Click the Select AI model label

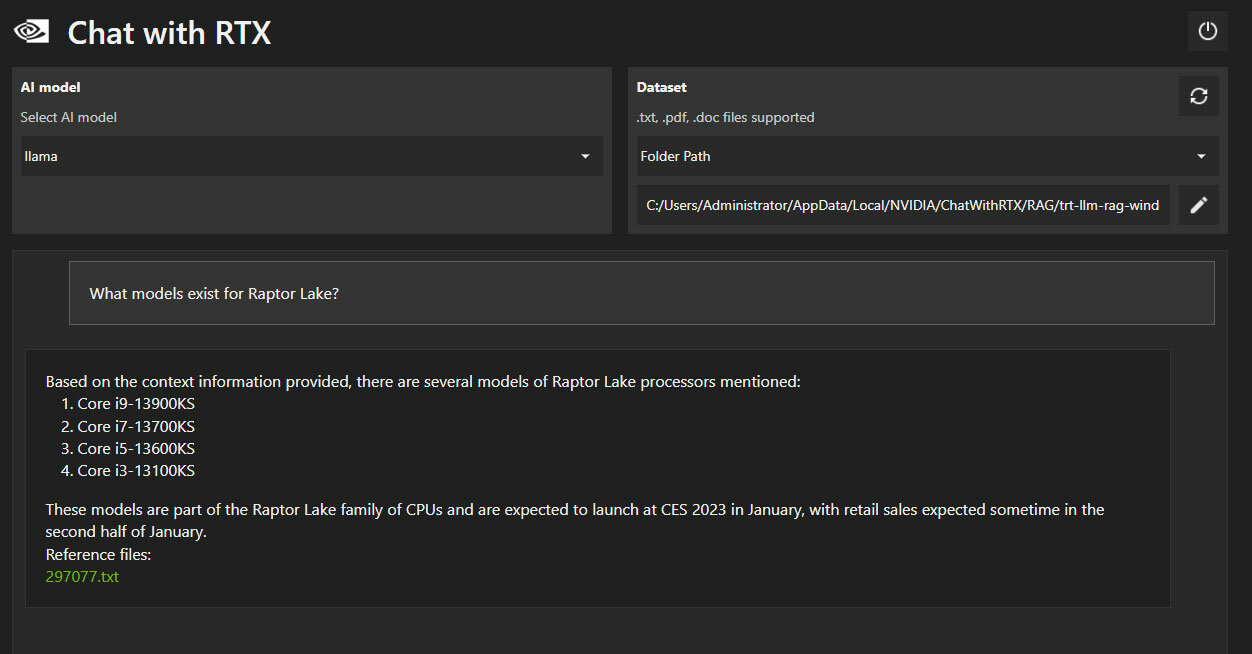pos(68,117)
